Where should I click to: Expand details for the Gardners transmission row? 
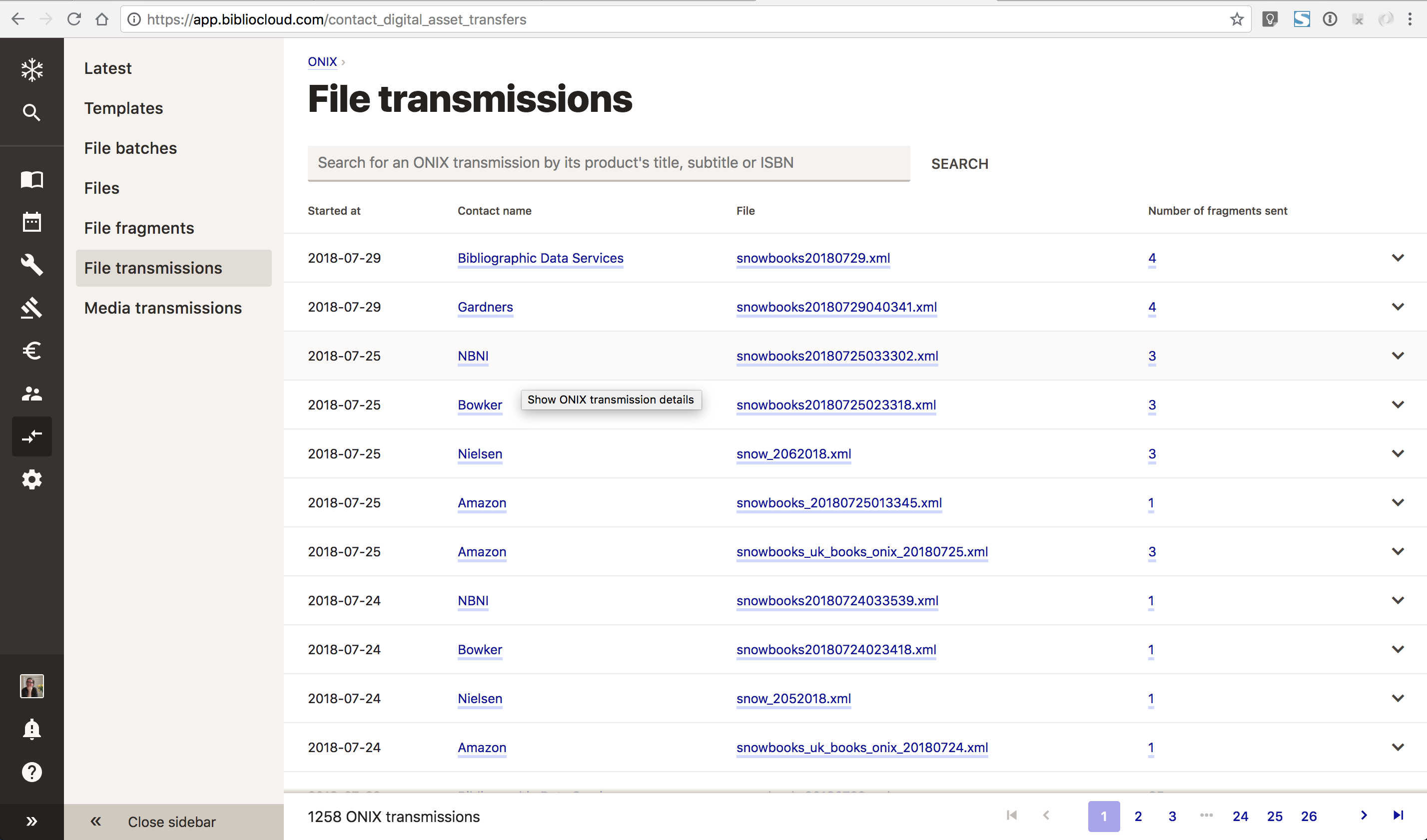coord(1398,307)
